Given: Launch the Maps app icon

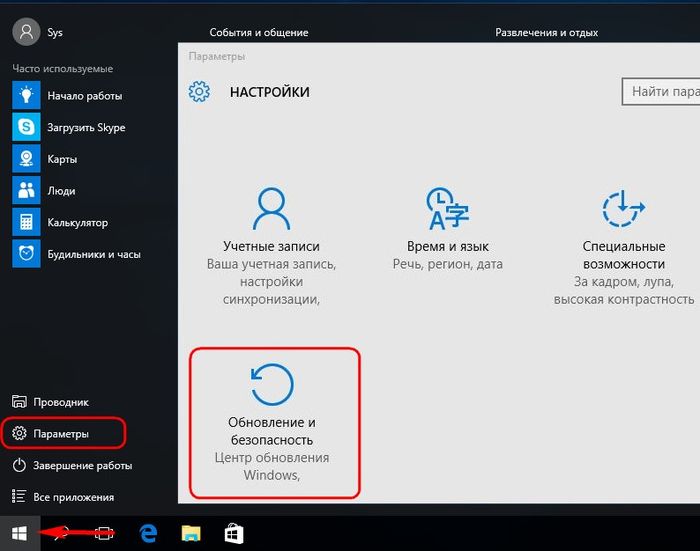Looking at the screenshot, I should tap(25, 159).
